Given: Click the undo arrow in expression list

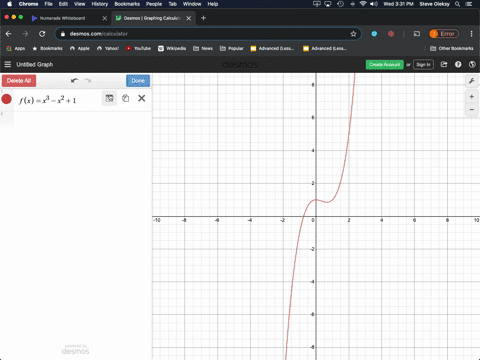Looking at the screenshot, I should (x=74, y=81).
